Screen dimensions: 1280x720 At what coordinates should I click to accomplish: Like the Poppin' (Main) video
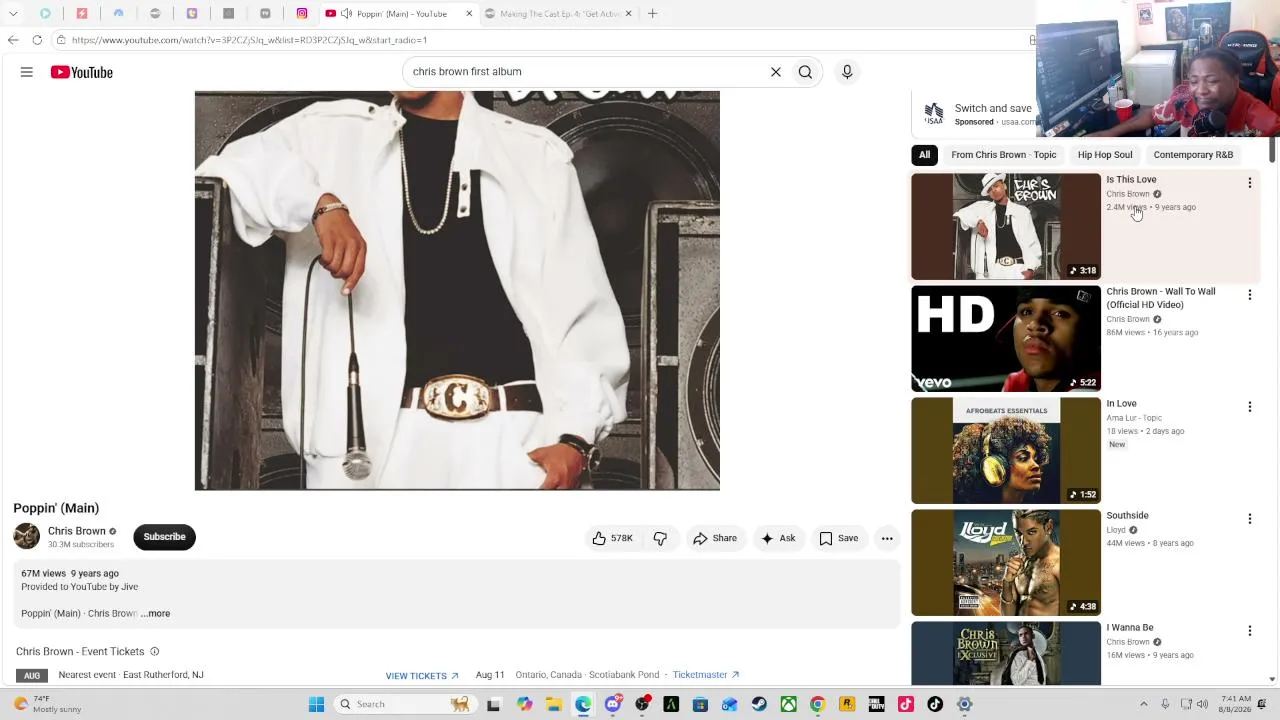pos(612,538)
